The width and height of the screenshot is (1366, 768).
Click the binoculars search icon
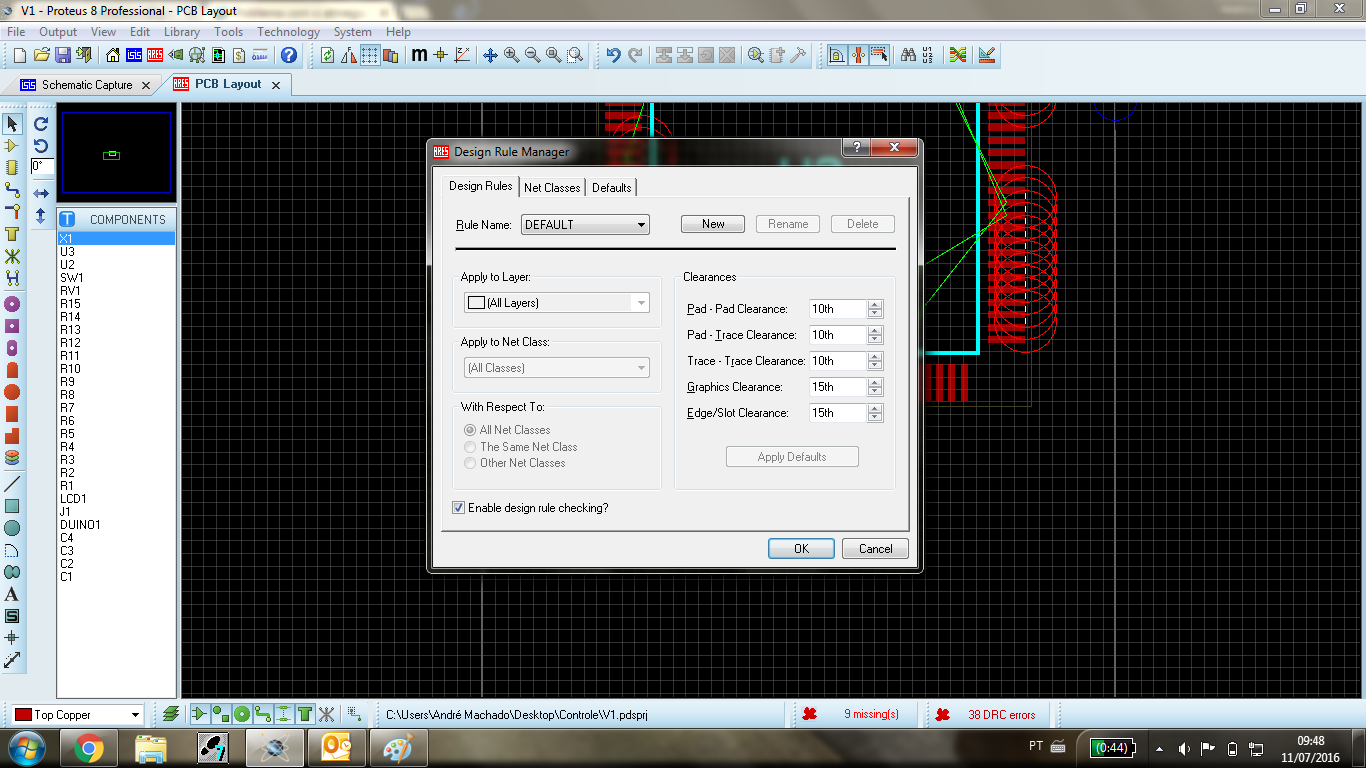click(x=908, y=55)
